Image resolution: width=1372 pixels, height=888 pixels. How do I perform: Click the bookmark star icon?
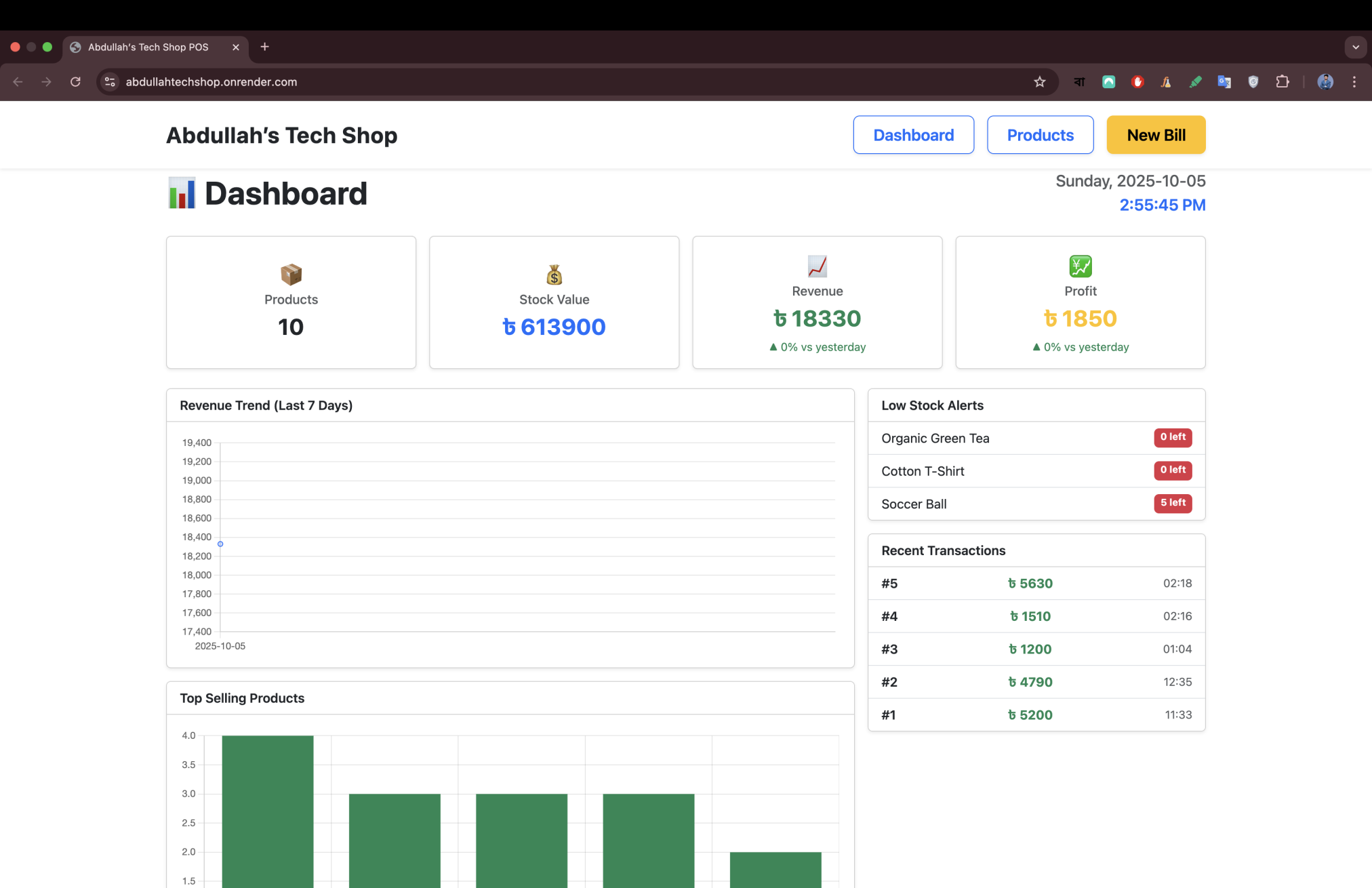click(x=1039, y=82)
